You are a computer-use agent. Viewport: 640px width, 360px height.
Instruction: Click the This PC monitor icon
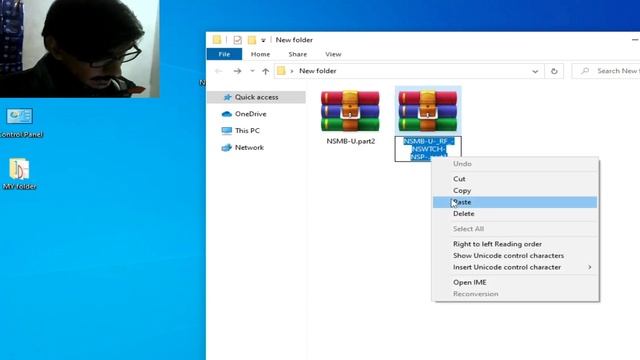coord(227,131)
